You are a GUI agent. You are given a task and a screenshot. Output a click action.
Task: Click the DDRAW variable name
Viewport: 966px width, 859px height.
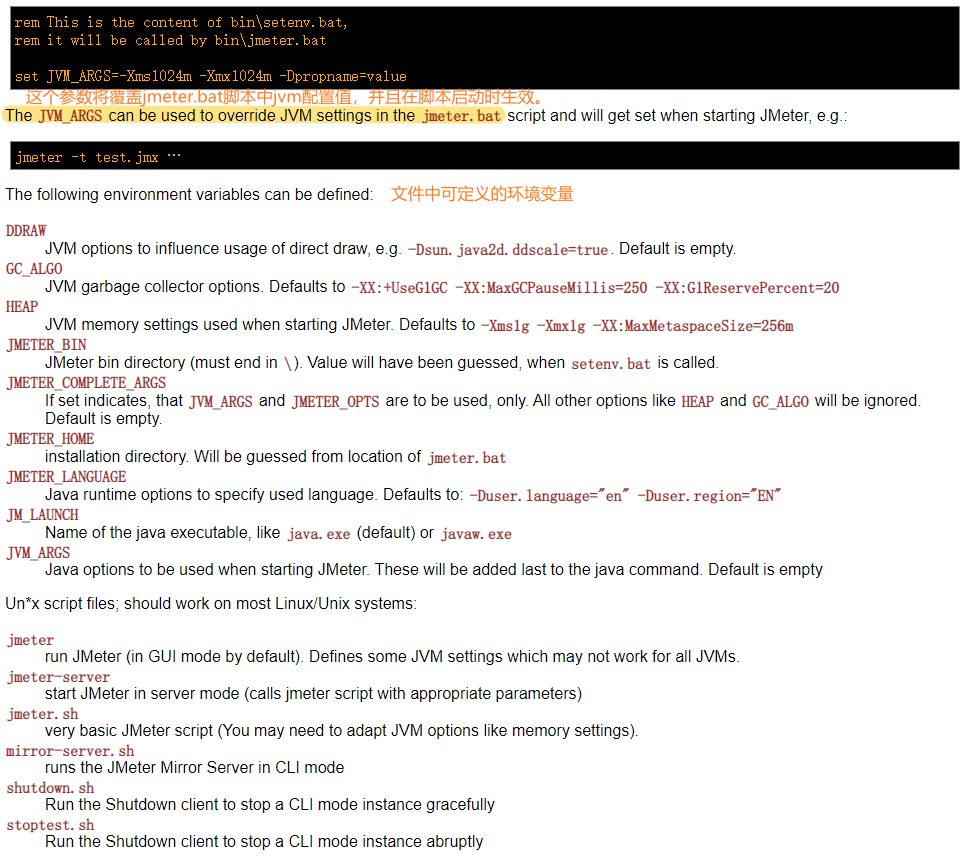(x=26, y=230)
